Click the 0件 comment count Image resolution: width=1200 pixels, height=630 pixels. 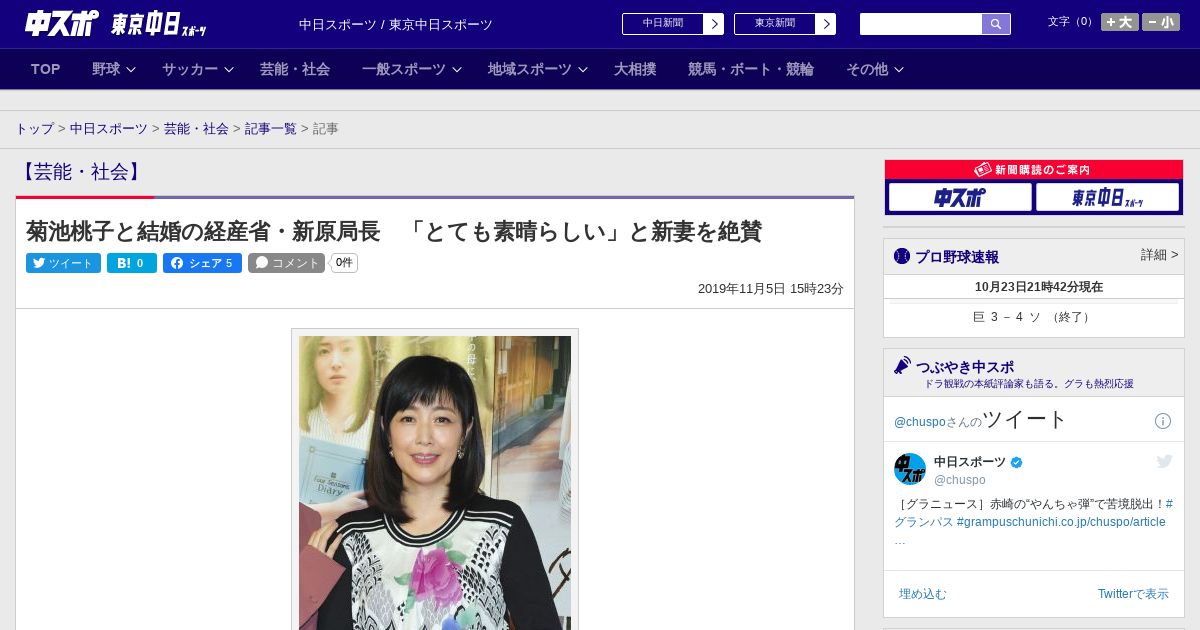344,263
